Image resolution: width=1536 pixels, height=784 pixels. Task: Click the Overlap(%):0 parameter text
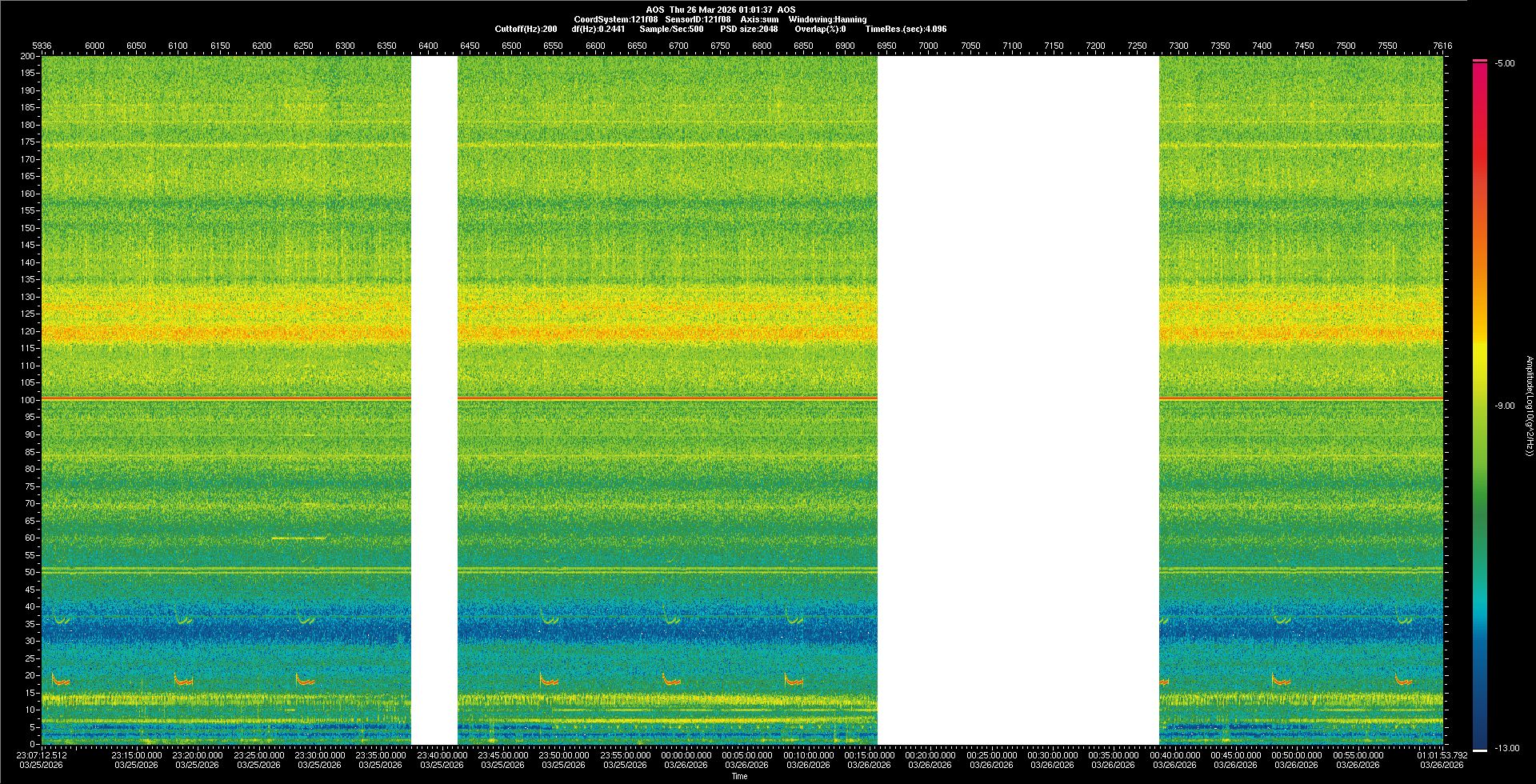[820, 29]
